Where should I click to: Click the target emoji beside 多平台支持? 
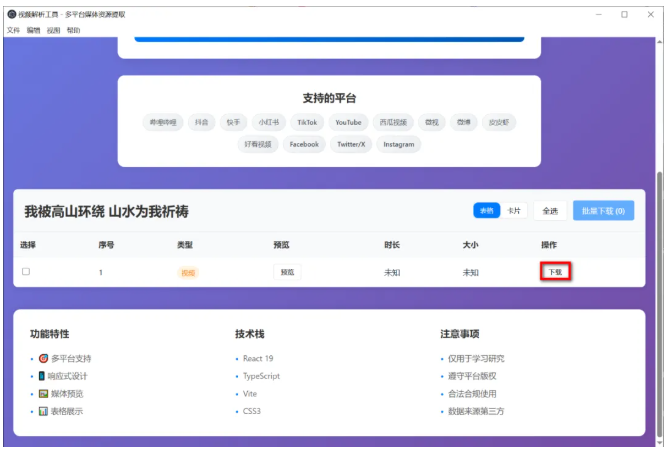point(43,358)
